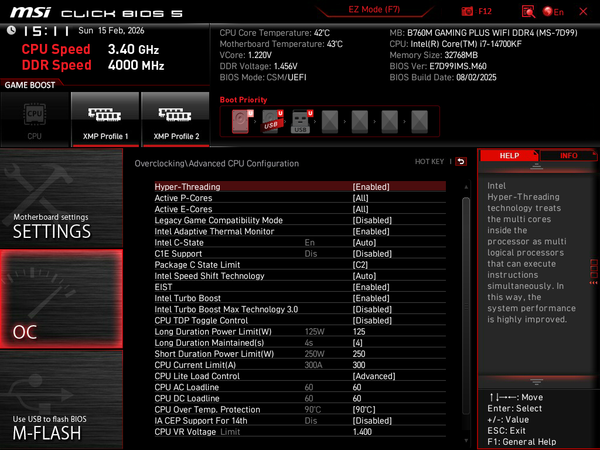Click the Boot Priority heading
The height and width of the screenshot is (450, 600).
[x=243, y=99]
